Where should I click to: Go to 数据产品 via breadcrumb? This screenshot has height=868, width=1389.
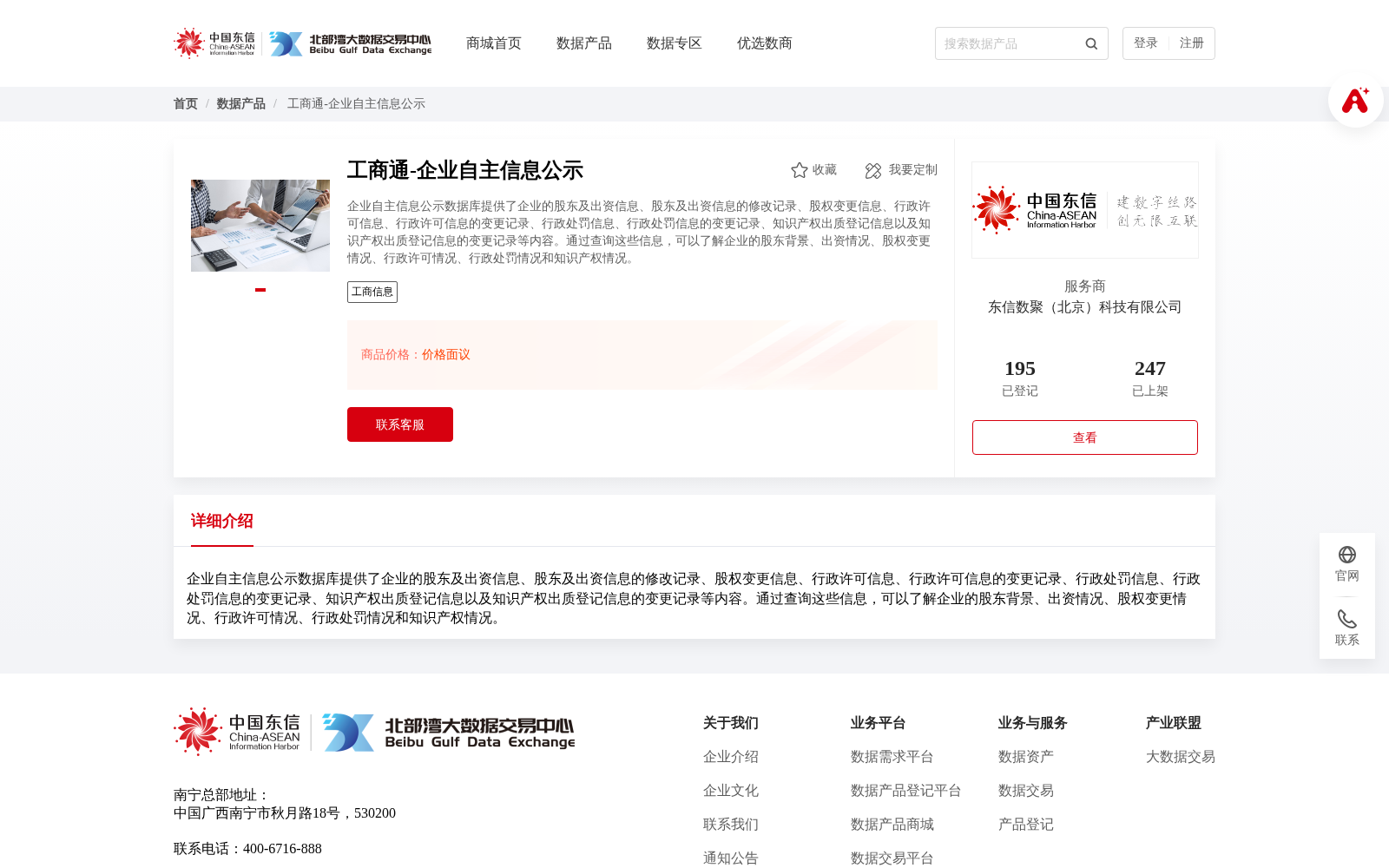[x=241, y=104]
